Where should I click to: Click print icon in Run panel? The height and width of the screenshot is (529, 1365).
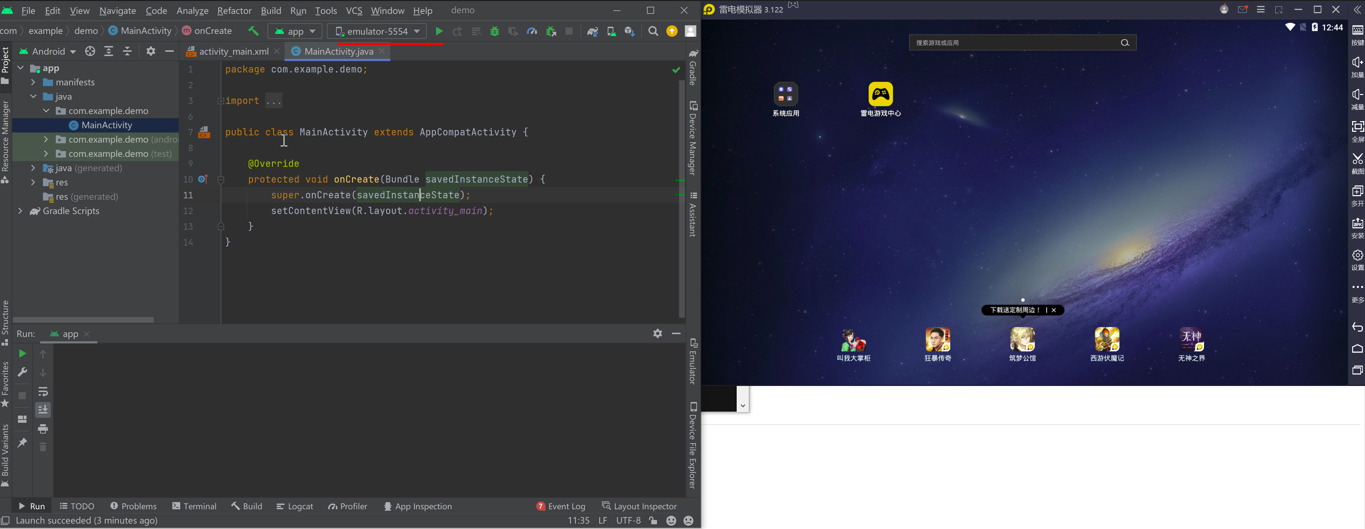point(43,428)
